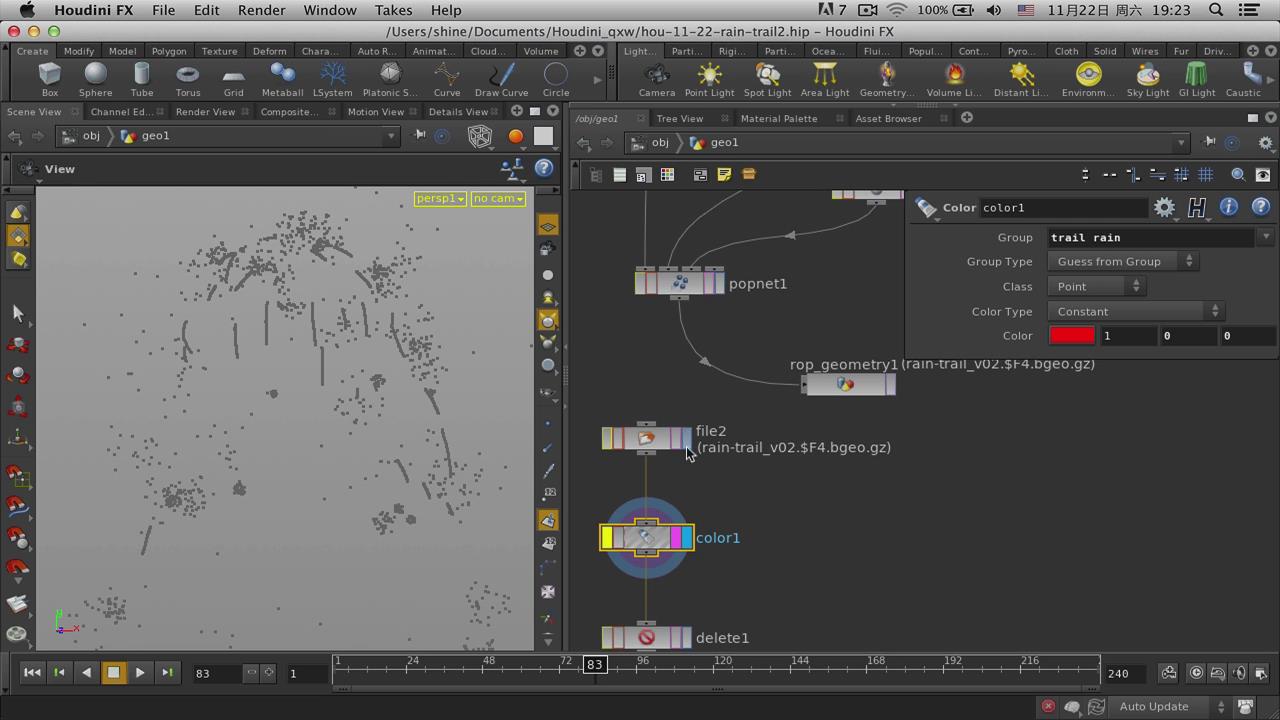Toggle the audio button in the playbar
The image size is (1280, 720).
click(1240, 673)
